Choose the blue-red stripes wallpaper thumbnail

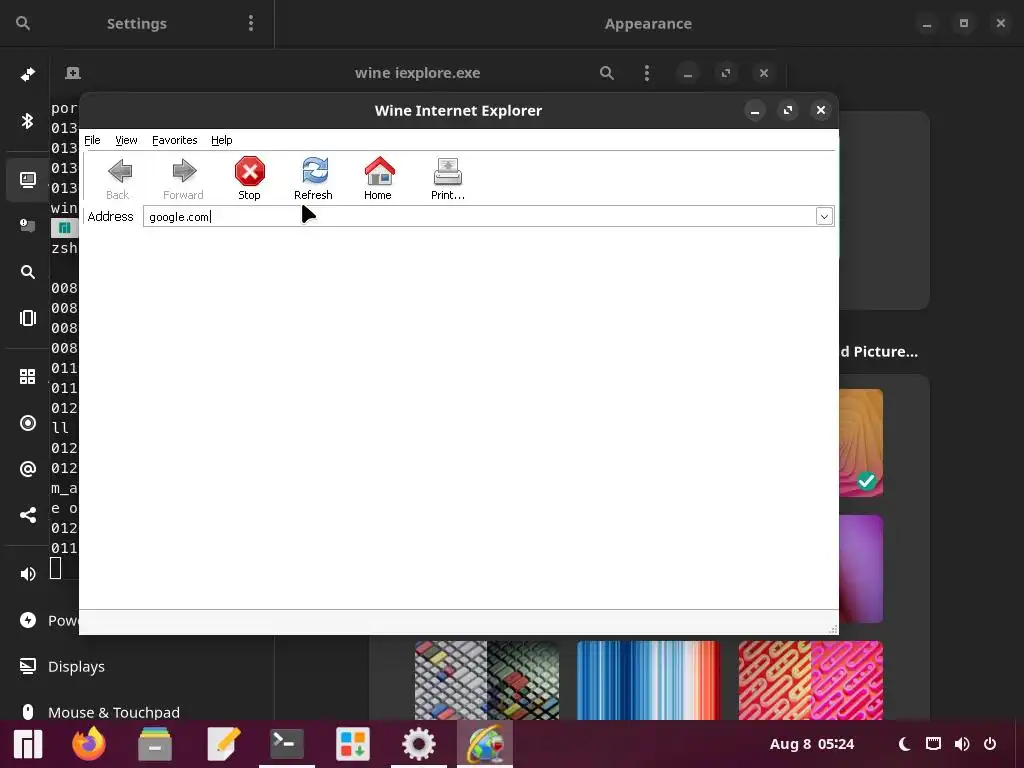648,680
